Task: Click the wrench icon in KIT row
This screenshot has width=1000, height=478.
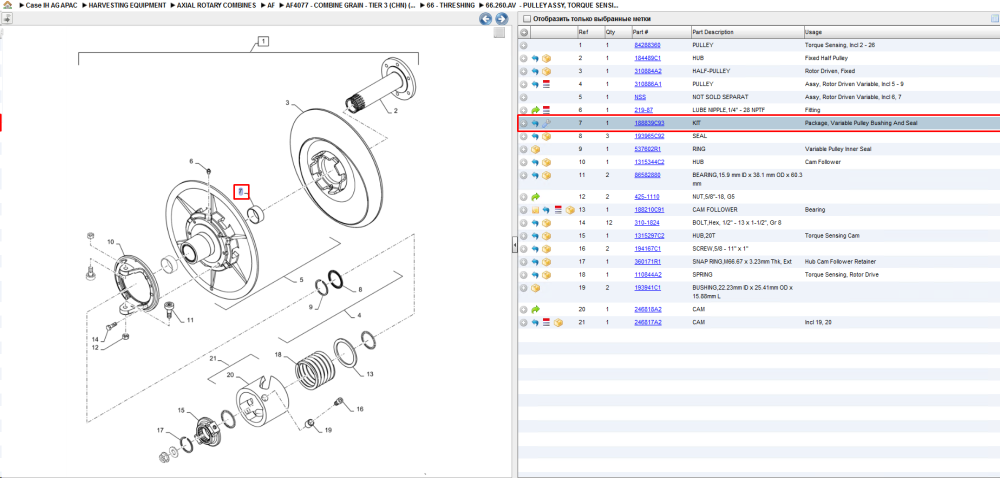Action: pyautogui.click(x=547, y=123)
